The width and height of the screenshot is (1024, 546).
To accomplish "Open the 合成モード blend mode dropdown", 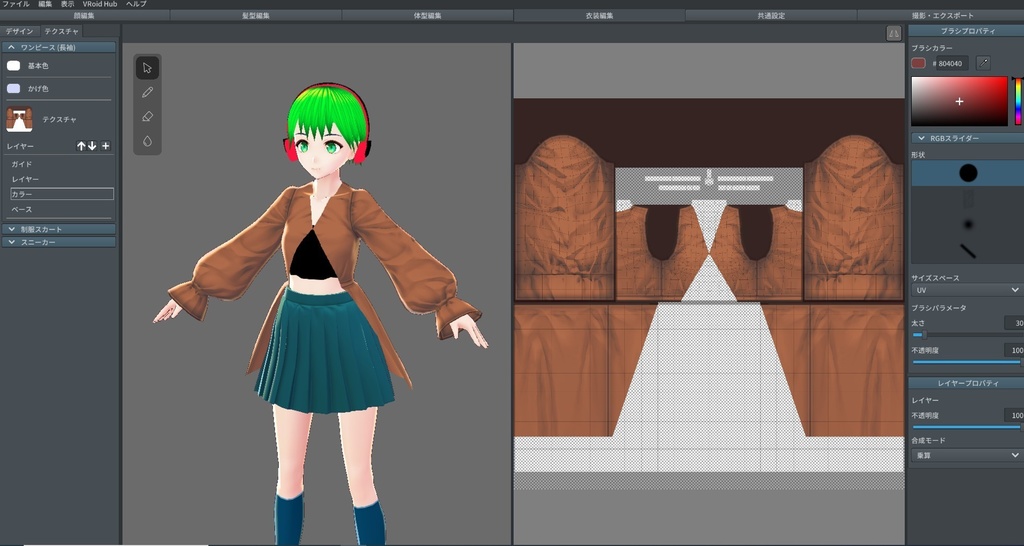I will [966, 455].
